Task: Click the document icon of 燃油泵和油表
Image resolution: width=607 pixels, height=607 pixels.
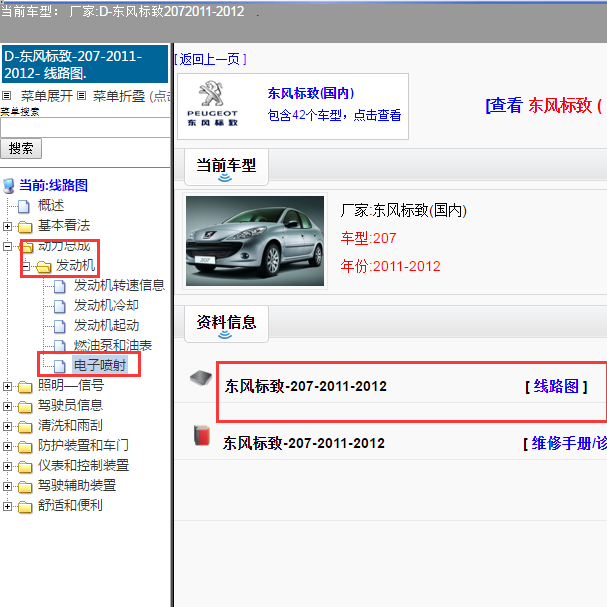Action: click(60, 346)
